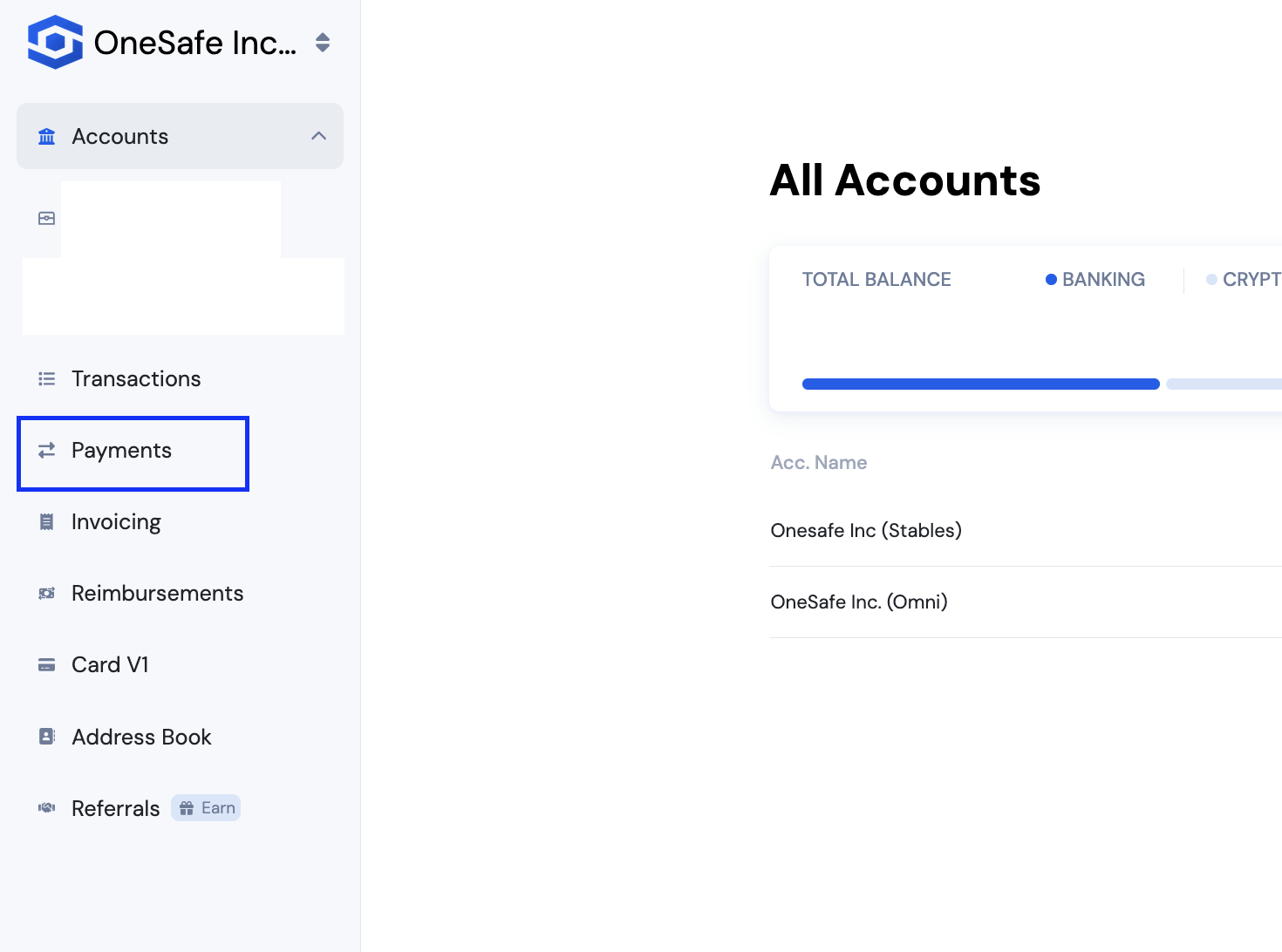Open the Address Book
1282x952 pixels.
(141, 737)
